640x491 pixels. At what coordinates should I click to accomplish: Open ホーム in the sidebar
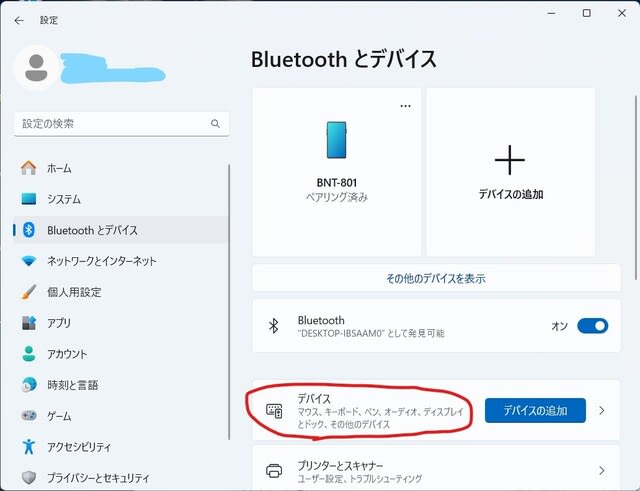tap(121, 168)
